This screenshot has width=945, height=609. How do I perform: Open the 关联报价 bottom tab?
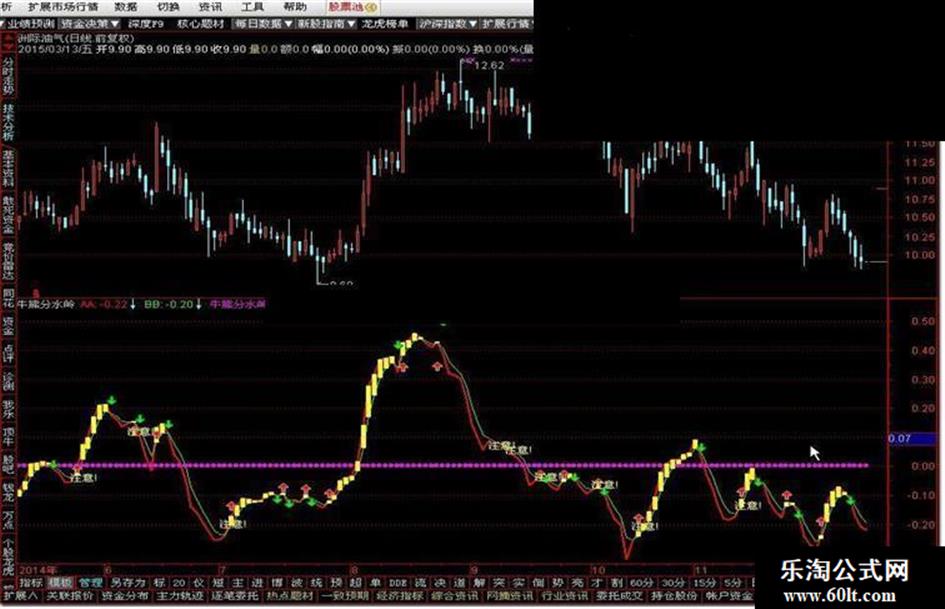70,596
